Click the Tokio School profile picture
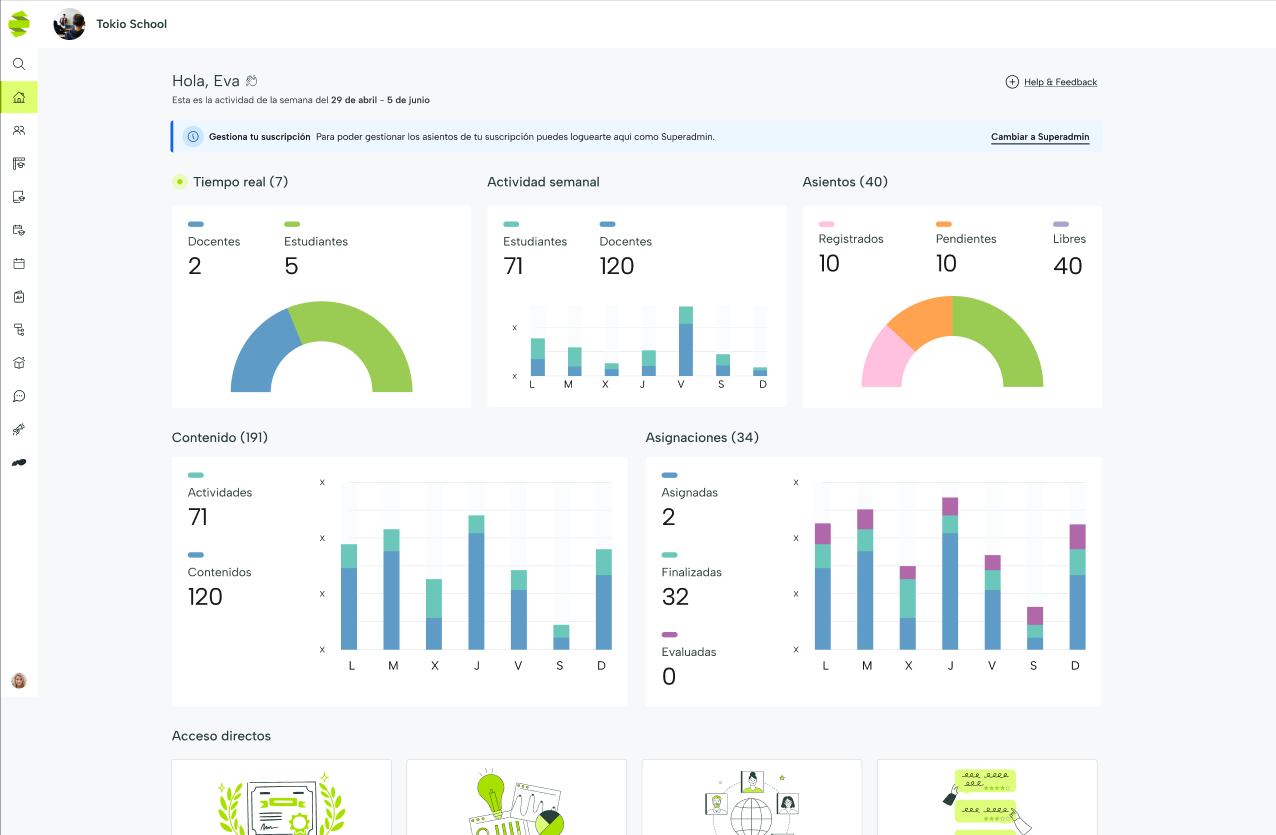 click(x=69, y=24)
